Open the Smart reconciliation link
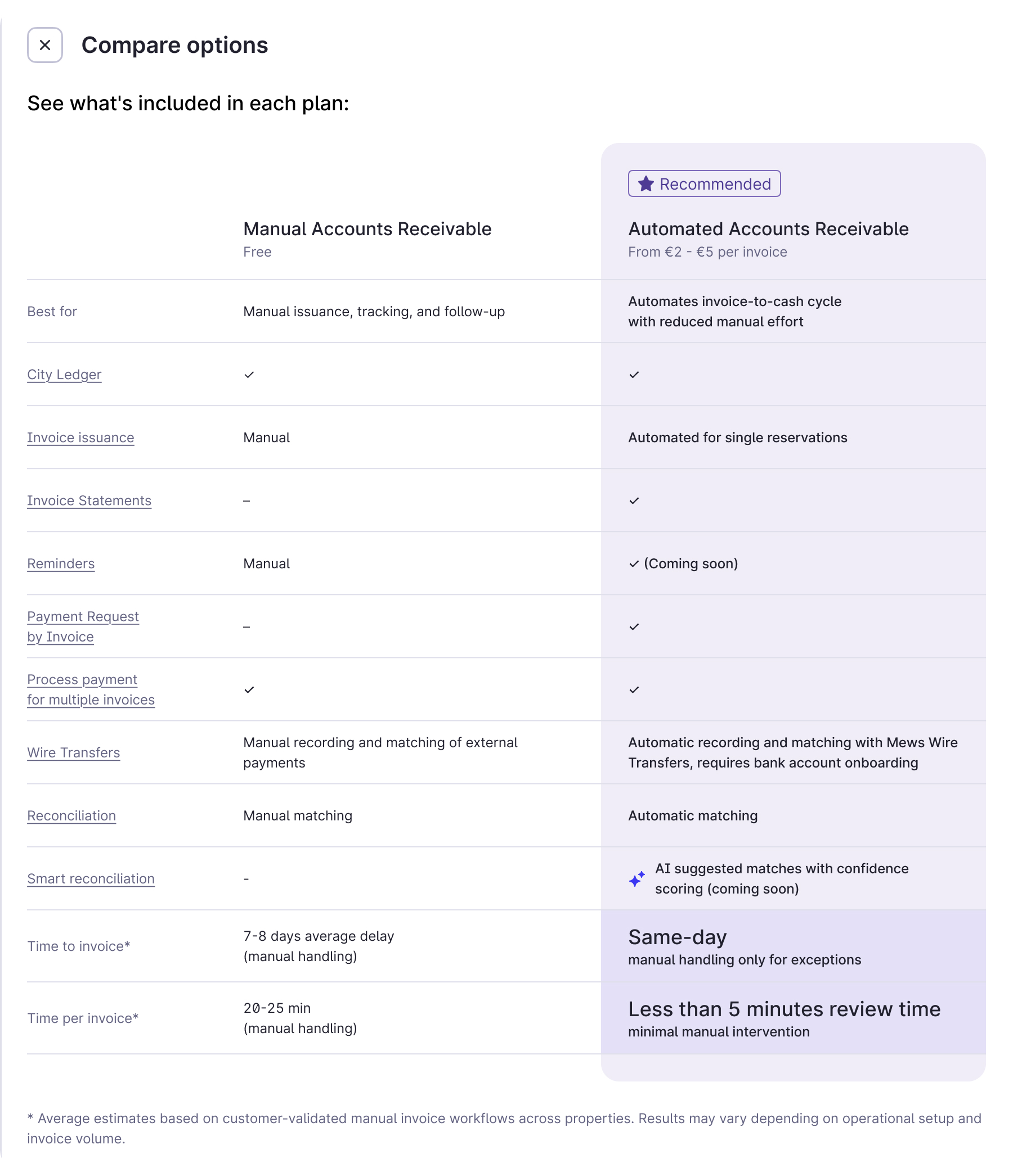Image resolution: width=1013 pixels, height=1176 pixels. [x=91, y=878]
